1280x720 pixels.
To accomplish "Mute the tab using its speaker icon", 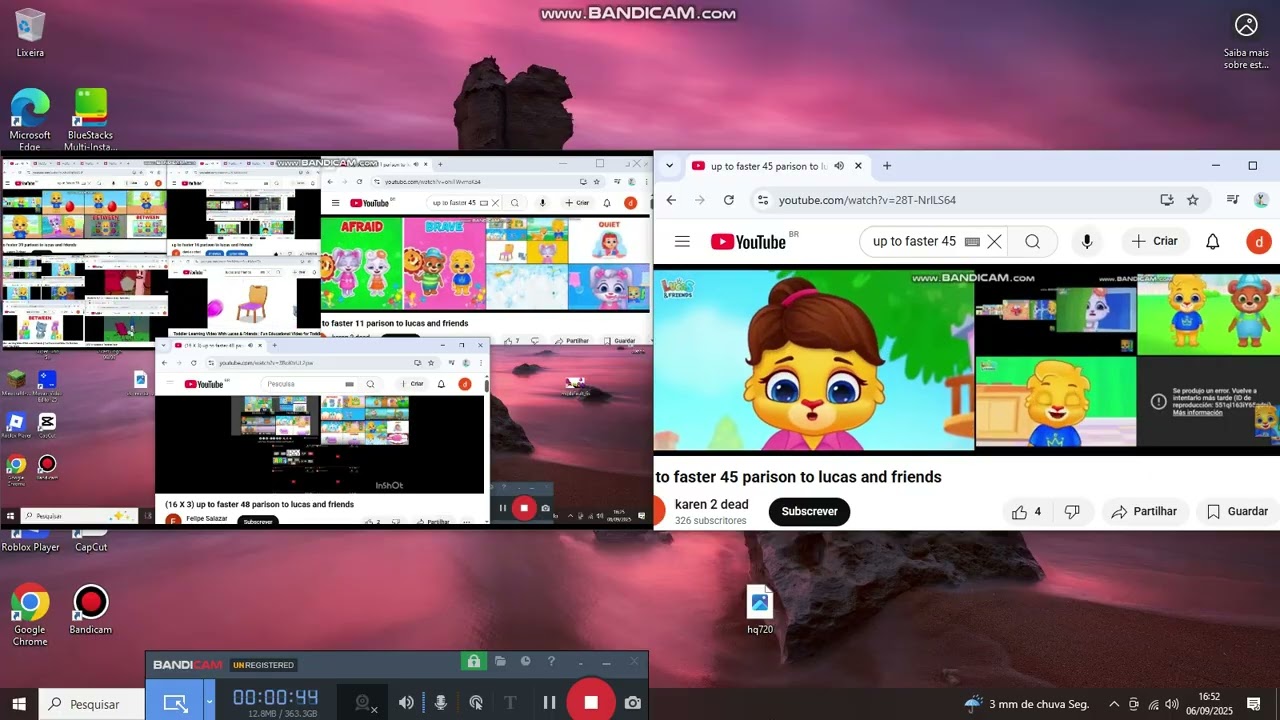I will coord(839,166).
